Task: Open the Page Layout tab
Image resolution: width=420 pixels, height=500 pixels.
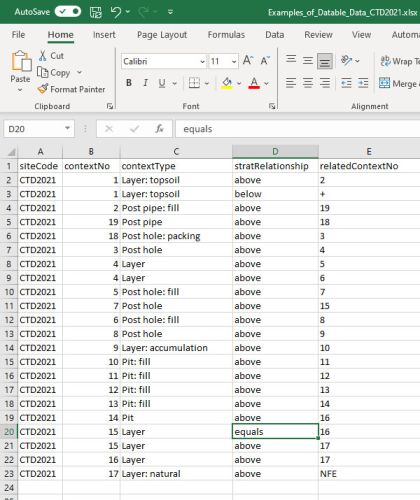Action: tap(162, 35)
